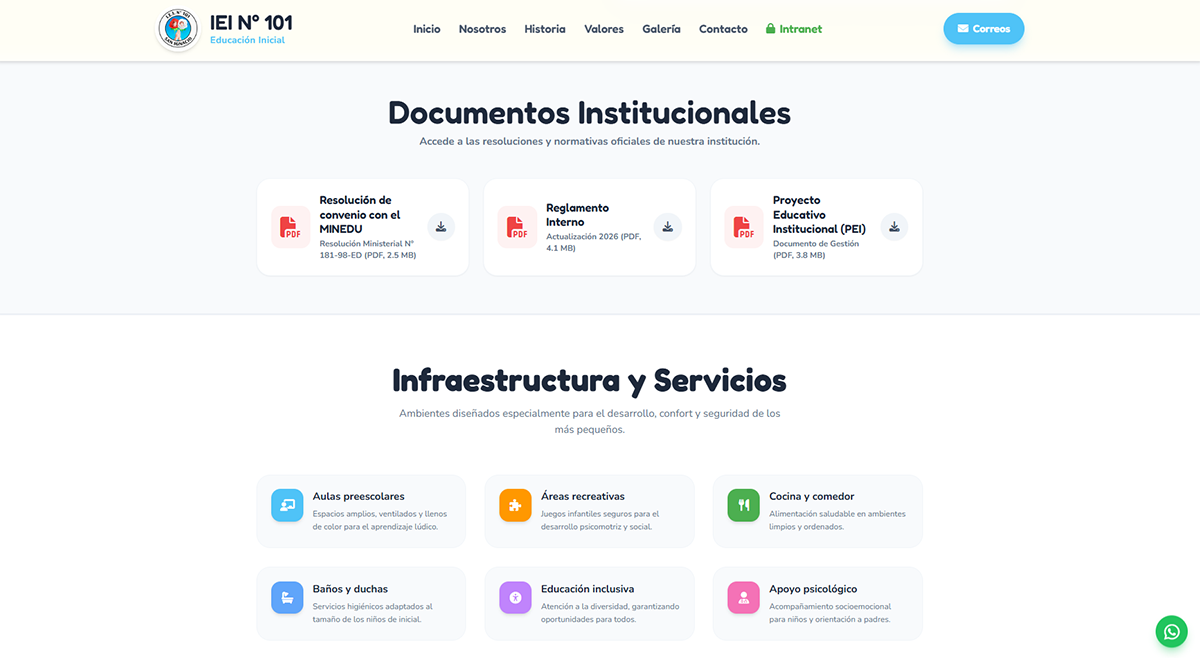
Task: Click the red PDF icon for Reglamento Interno
Action: [517, 227]
